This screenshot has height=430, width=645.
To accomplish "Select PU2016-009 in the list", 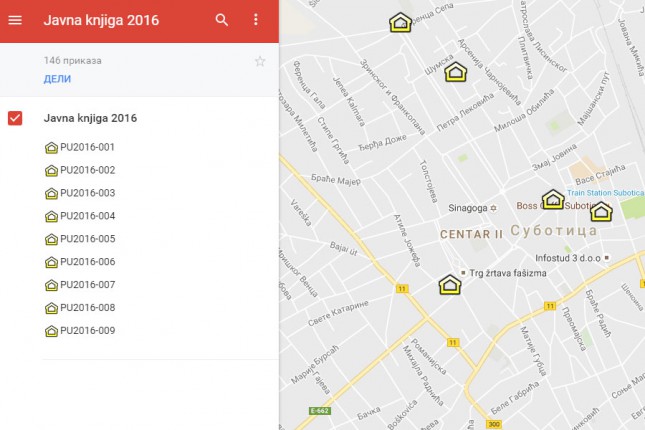I will pos(87,331).
